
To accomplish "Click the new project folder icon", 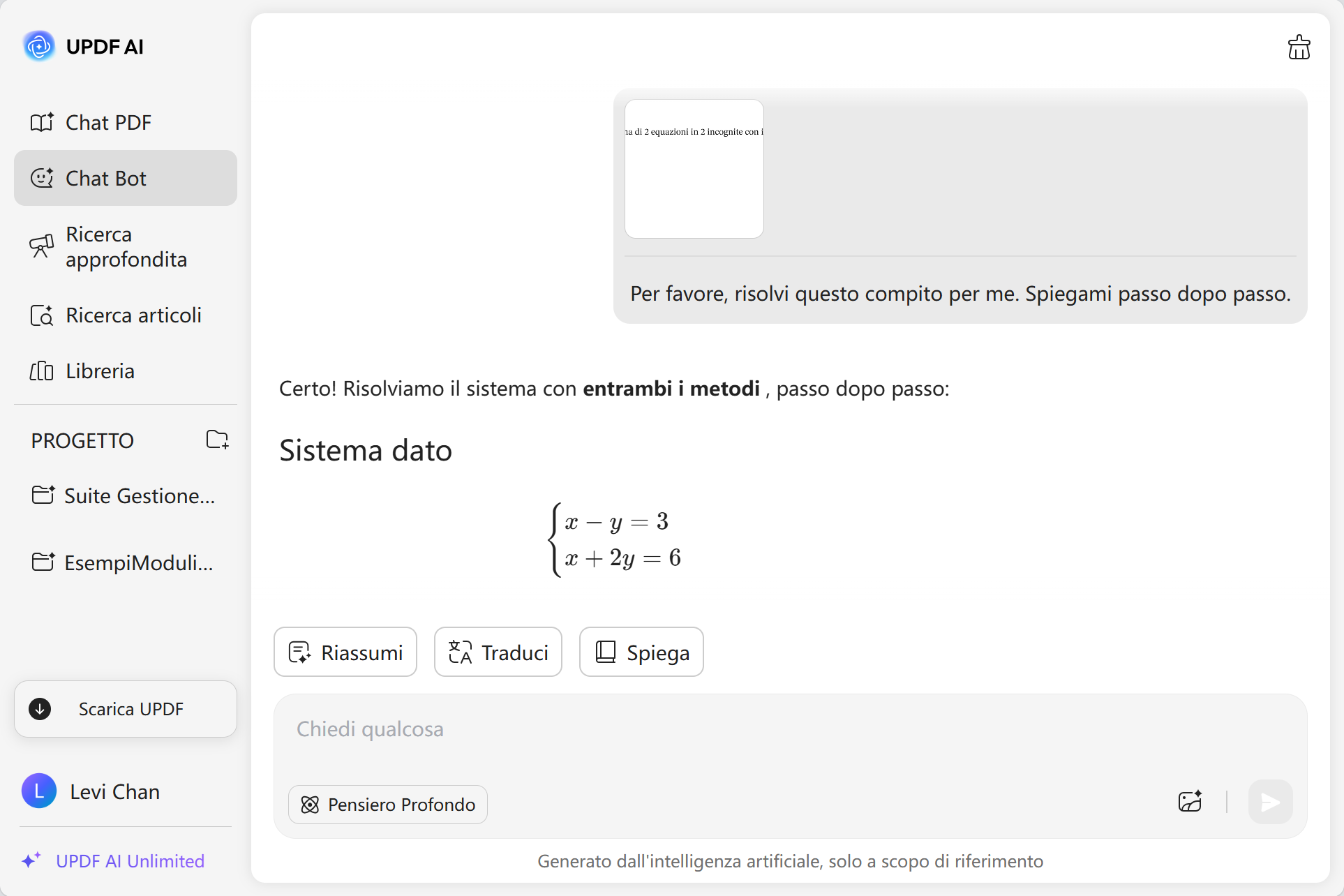I will (217, 440).
